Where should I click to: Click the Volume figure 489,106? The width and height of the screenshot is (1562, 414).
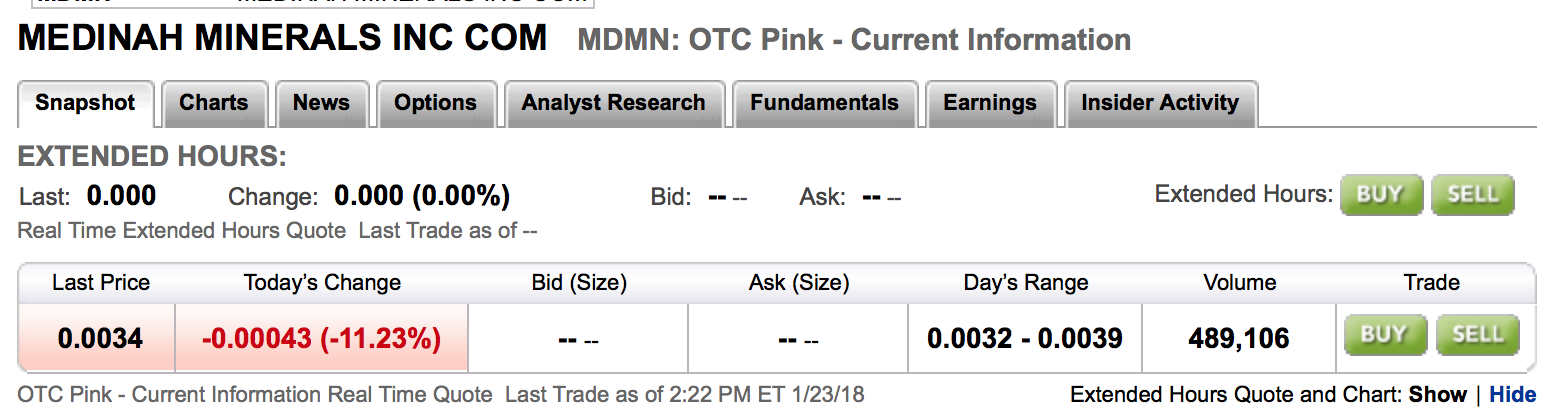pos(1239,338)
